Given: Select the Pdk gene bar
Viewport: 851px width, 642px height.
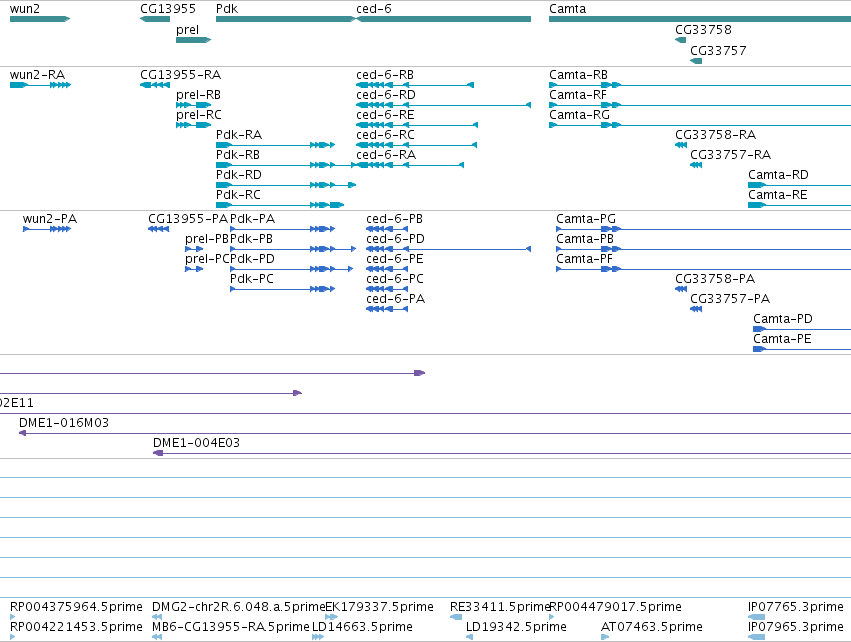Looking at the screenshot, I should pos(285,19).
